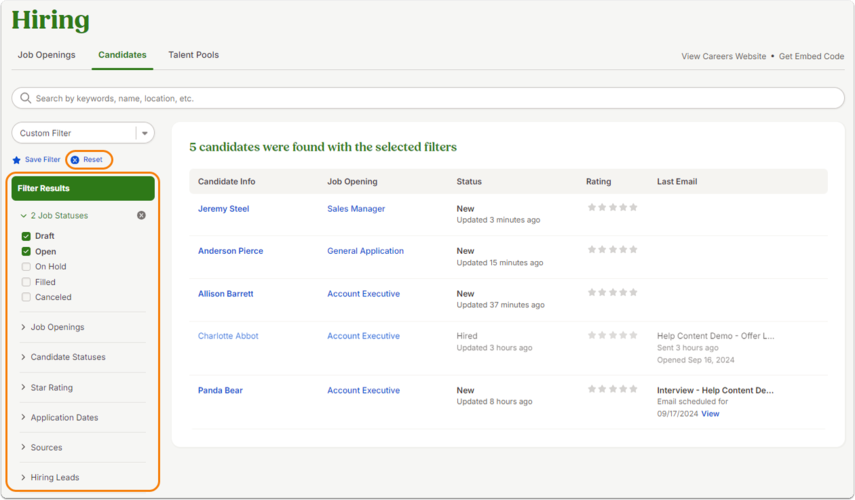This screenshot has height=500, width=855.
Task: Click the Candidate Info column header
Action: coord(226,182)
